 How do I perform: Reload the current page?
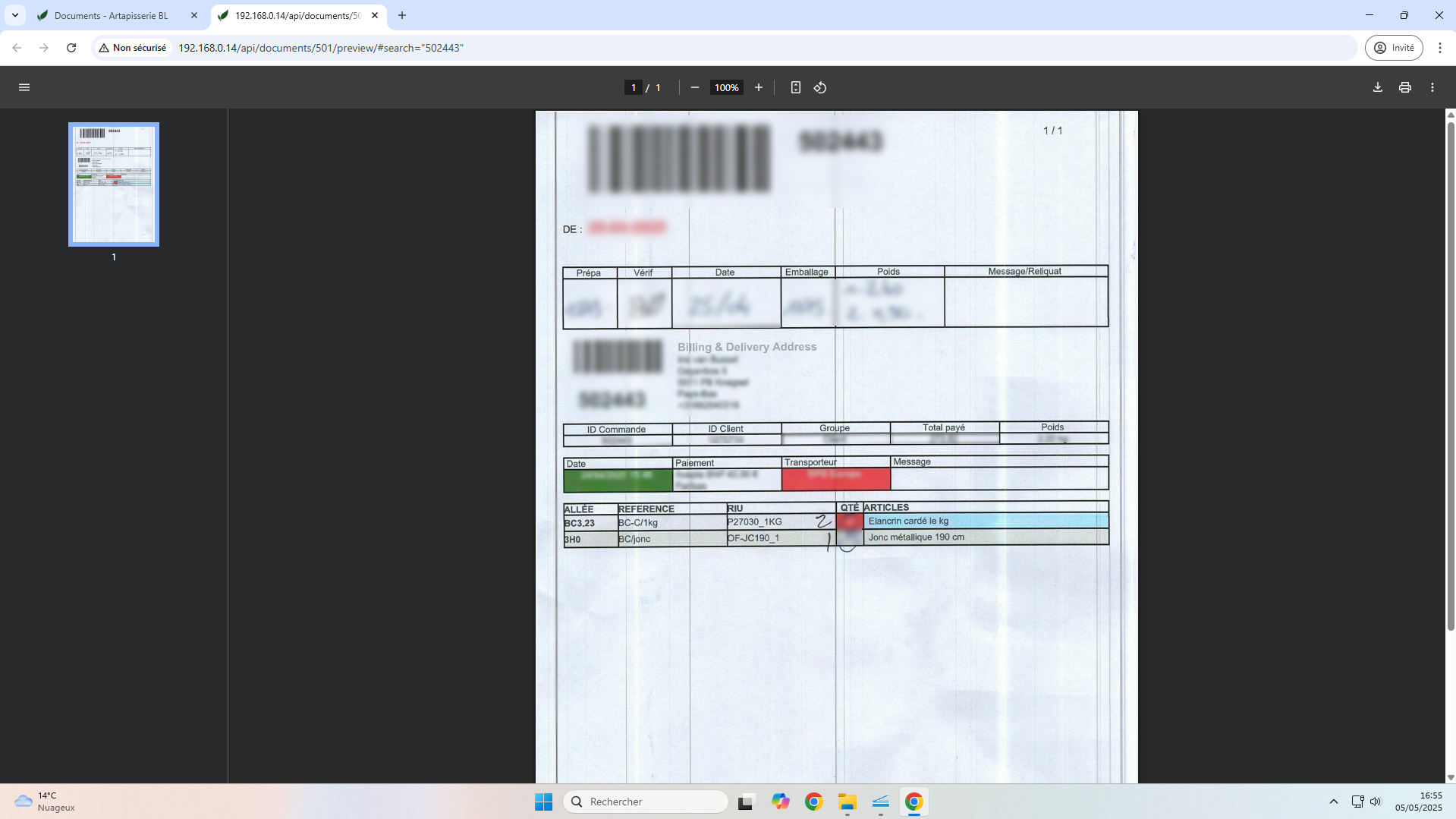coord(71,48)
